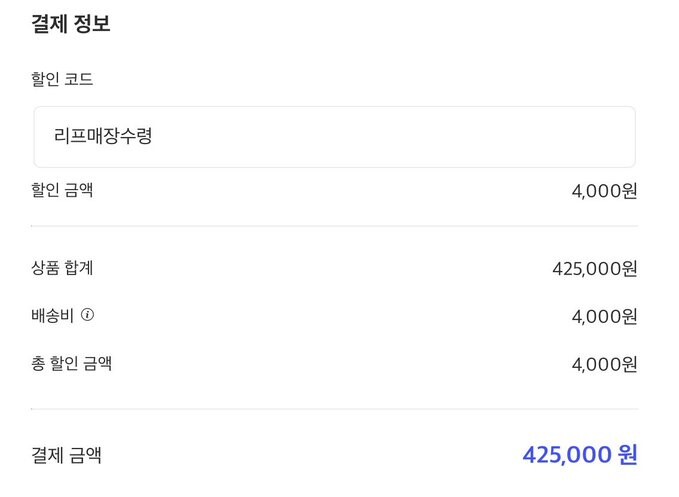Click the 결제 정보 heading
This screenshot has height=497, width=679.
pyautogui.click(x=70, y=24)
